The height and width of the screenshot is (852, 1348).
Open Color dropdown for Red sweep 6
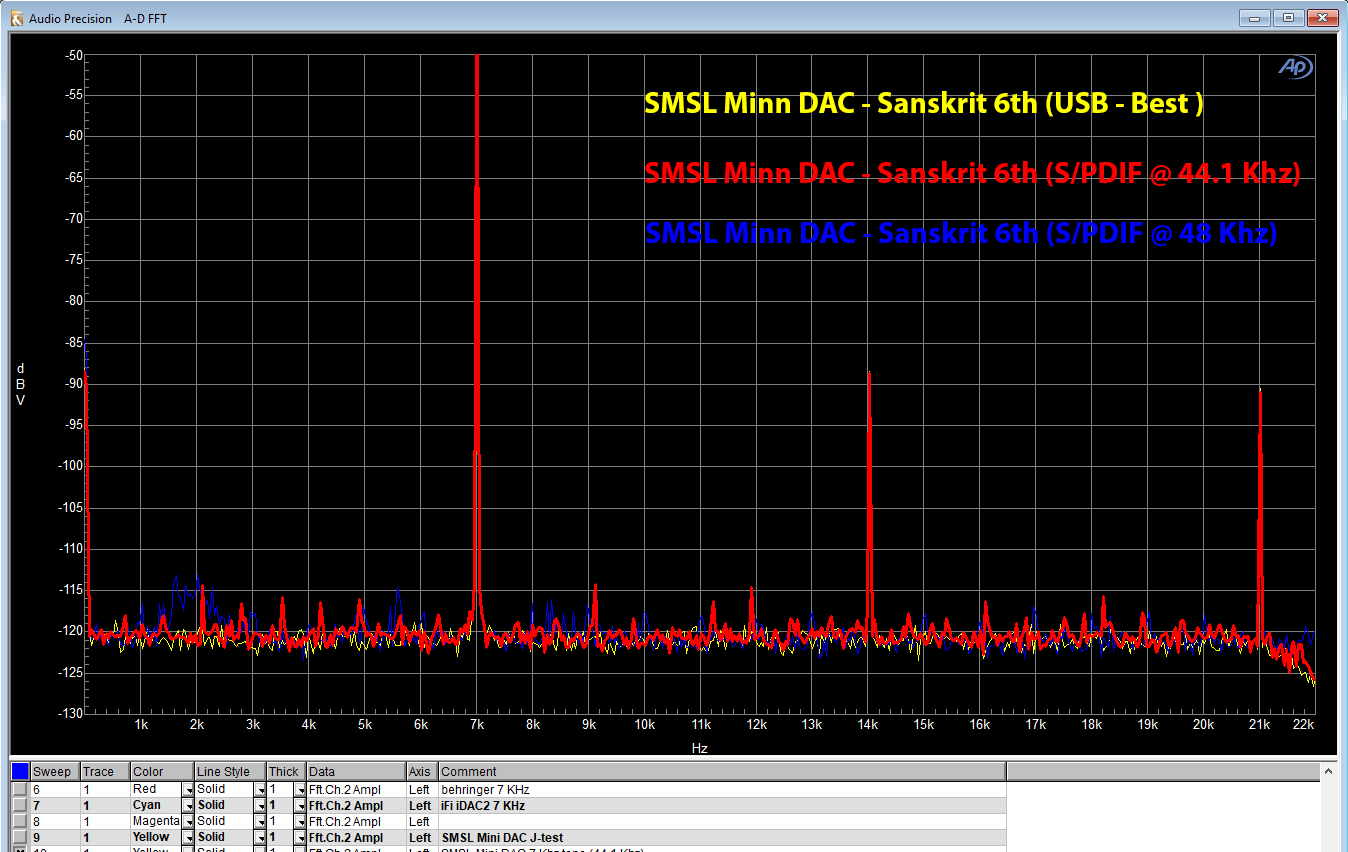click(x=187, y=790)
